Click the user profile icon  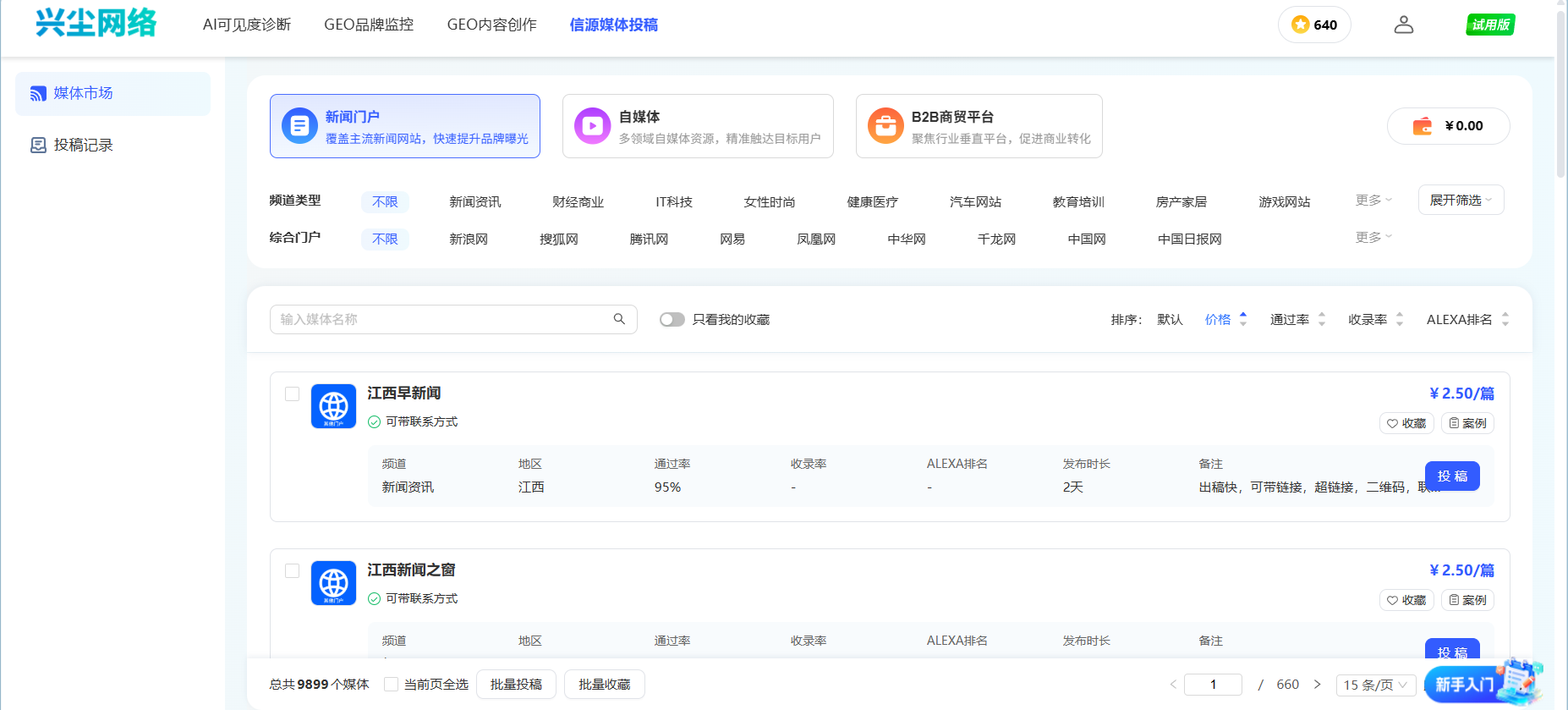1404,25
